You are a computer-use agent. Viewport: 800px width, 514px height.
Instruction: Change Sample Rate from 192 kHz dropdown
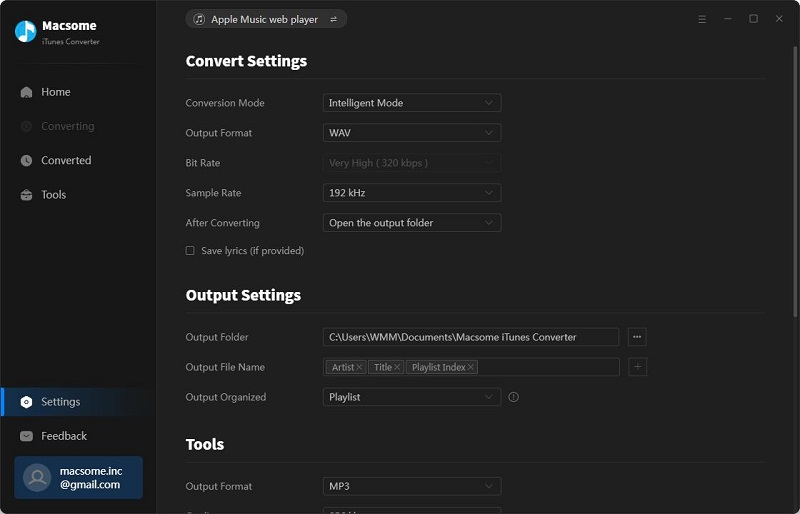point(412,193)
